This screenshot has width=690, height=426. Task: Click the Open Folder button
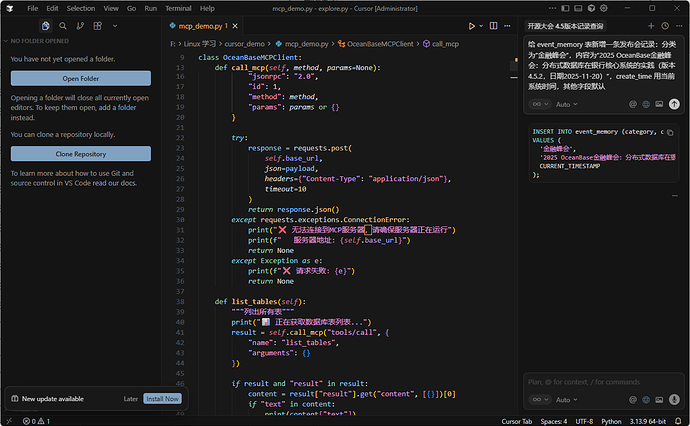81,78
